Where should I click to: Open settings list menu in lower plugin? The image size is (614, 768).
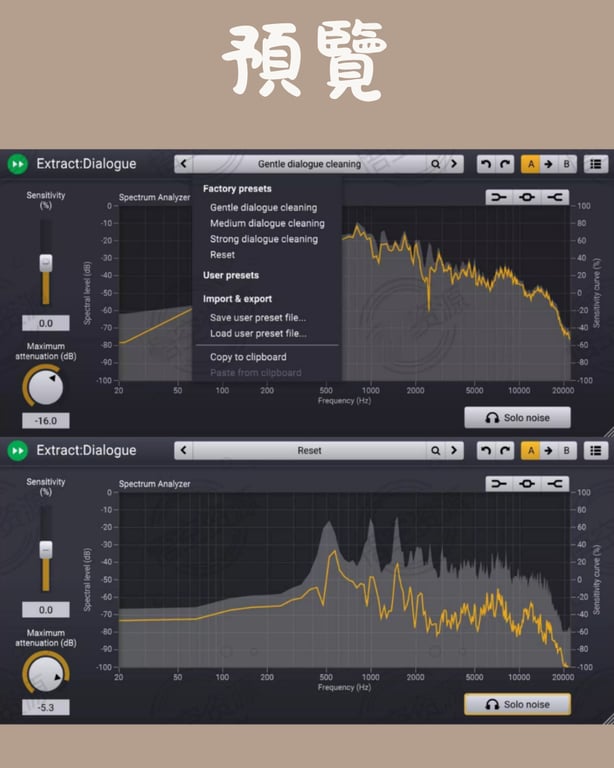click(596, 450)
